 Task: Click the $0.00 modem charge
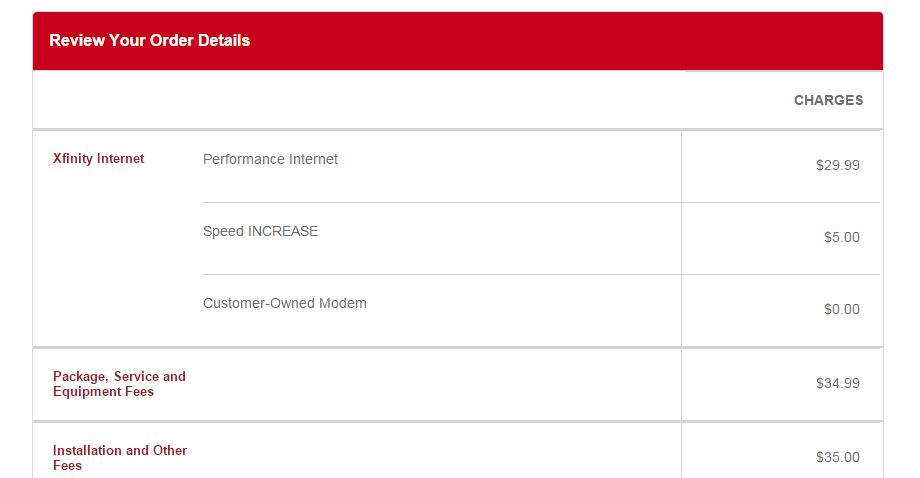click(x=841, y=310)
